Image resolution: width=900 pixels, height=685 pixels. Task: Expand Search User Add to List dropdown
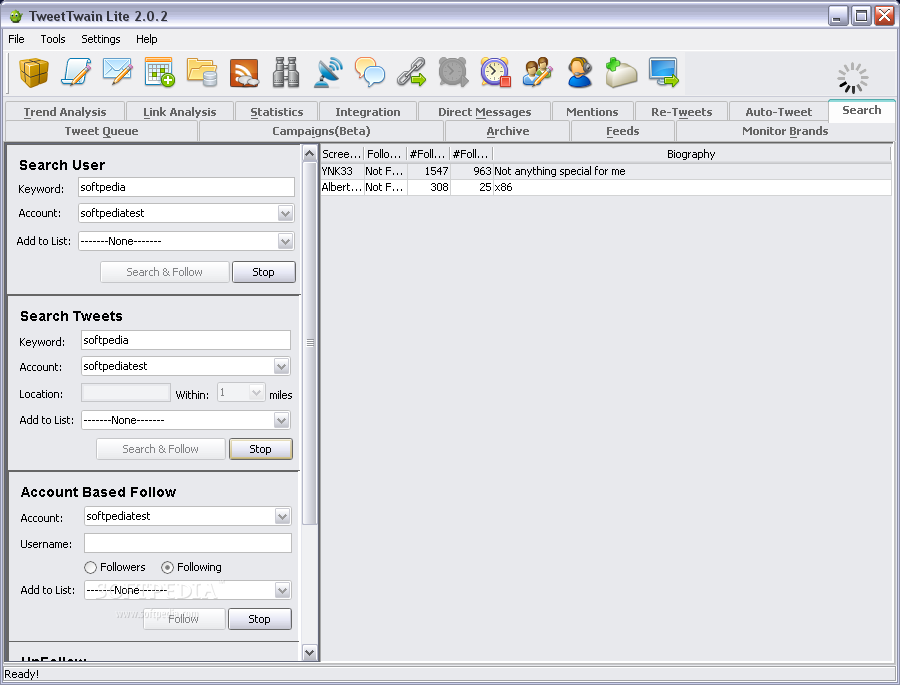tap(285, 241)
